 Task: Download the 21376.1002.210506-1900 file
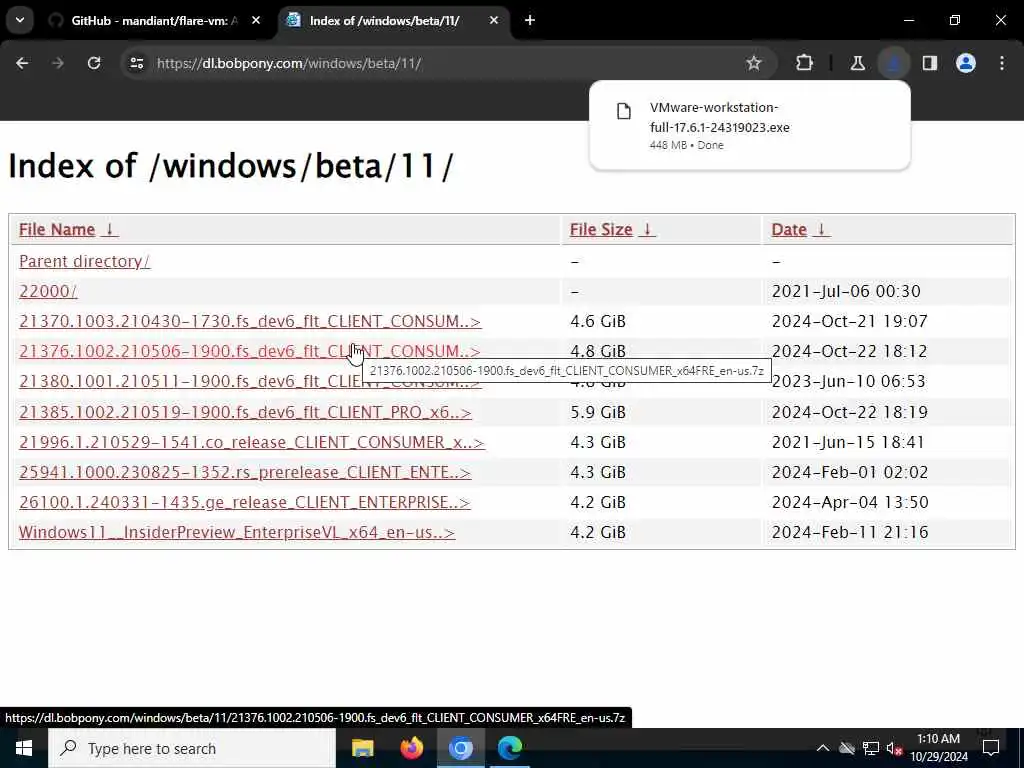click(250, 351)
